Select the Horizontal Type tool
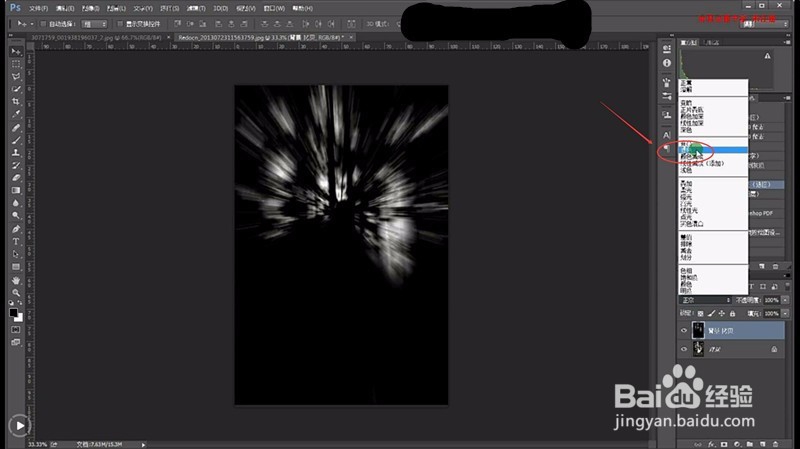 pyautogui.click(x=16, y=241)
